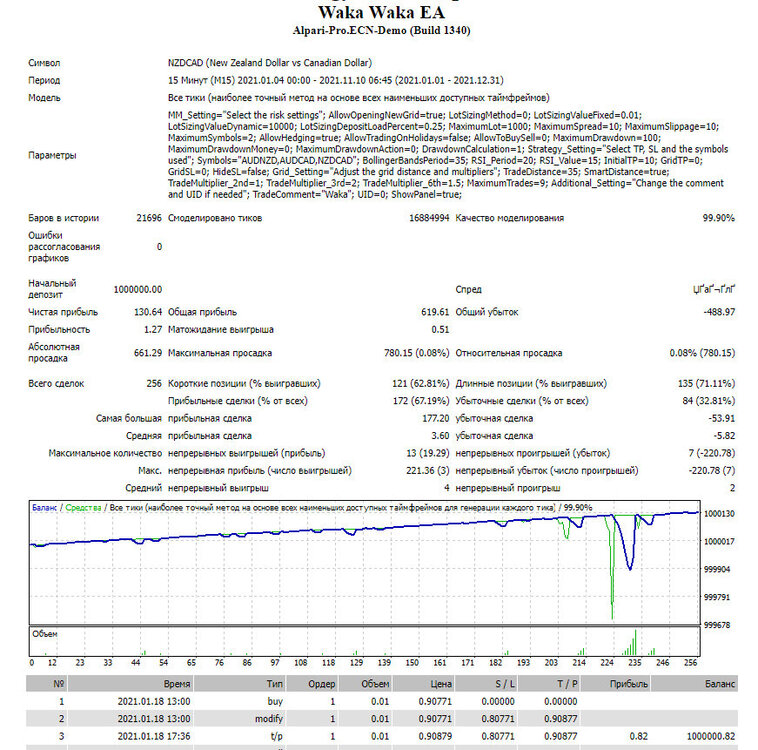Screen dimensions: 758x750
Task: Select maximal drawdown value 780.15 (0.08%)
Action: coord(416,353)
